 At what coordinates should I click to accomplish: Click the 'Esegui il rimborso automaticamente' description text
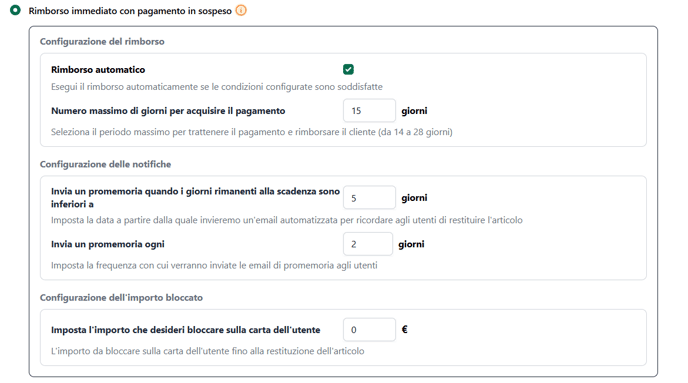click(x=217, y=87)
